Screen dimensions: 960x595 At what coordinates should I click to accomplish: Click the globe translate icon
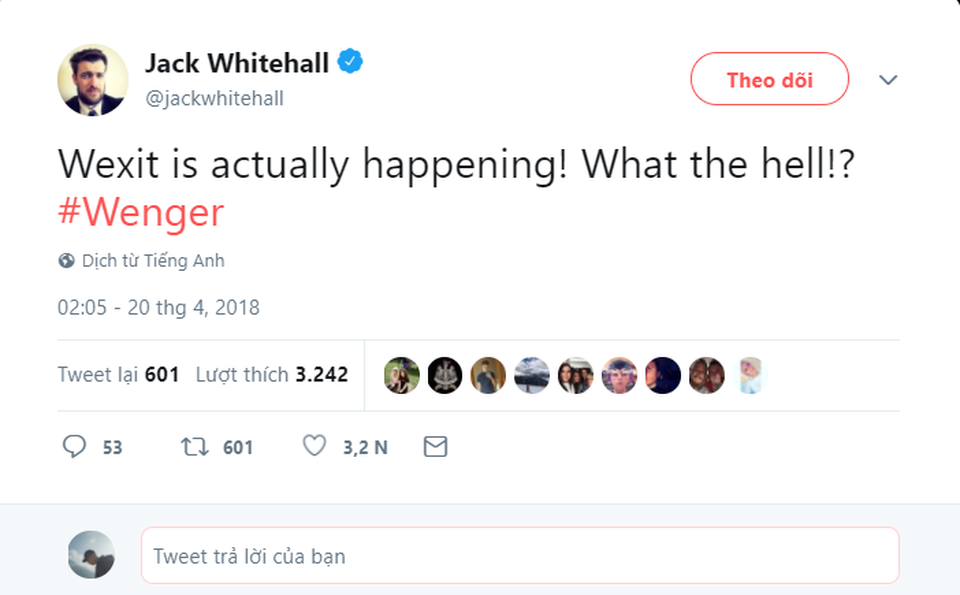(66, 261)
